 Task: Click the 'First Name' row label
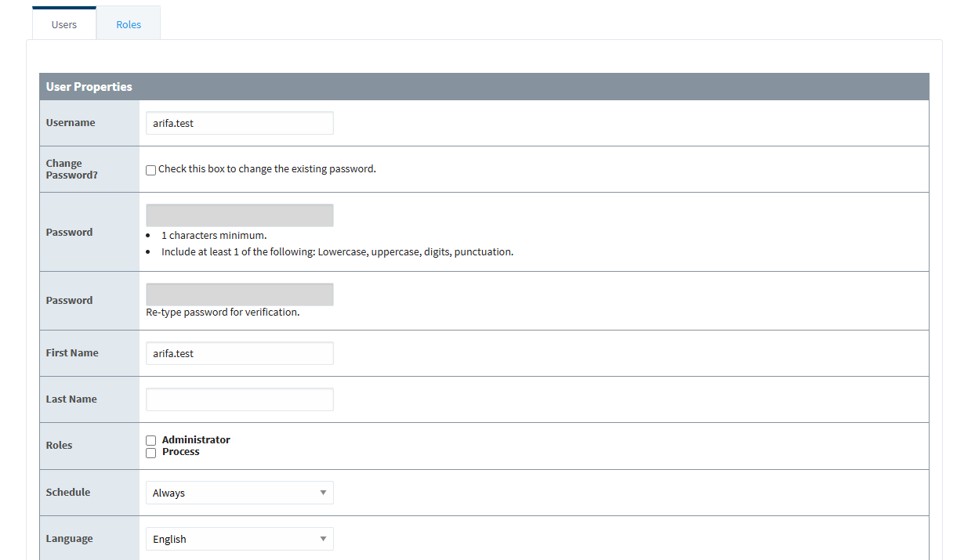click(x=72, y=352)
